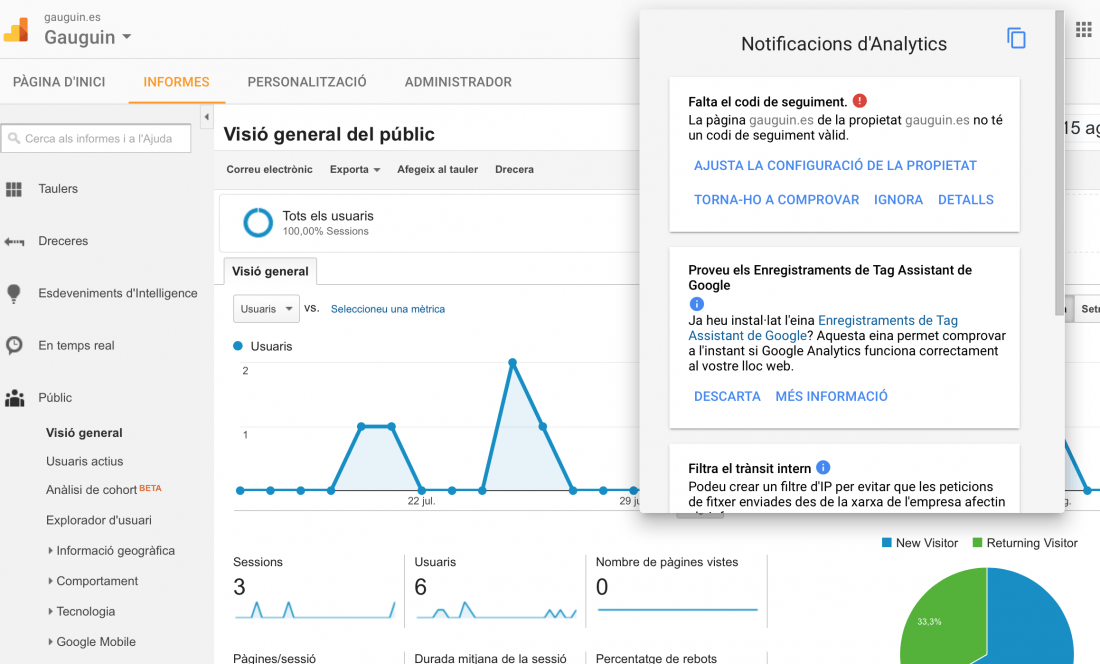Click the Públic sidebar section
Image resolution: width=1100 pixels, height=664 pixels.
pos(55,398)
